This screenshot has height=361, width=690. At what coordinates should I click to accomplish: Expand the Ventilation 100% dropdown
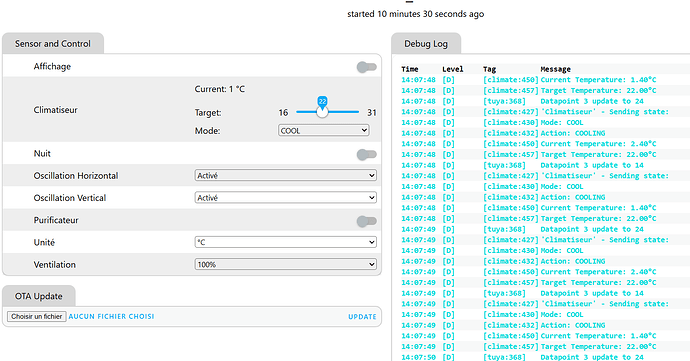point(286,265)
